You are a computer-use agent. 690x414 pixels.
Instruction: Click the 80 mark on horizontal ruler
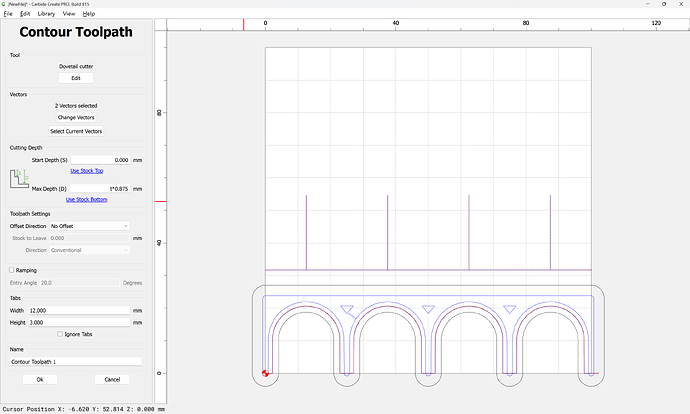(526, 23)
